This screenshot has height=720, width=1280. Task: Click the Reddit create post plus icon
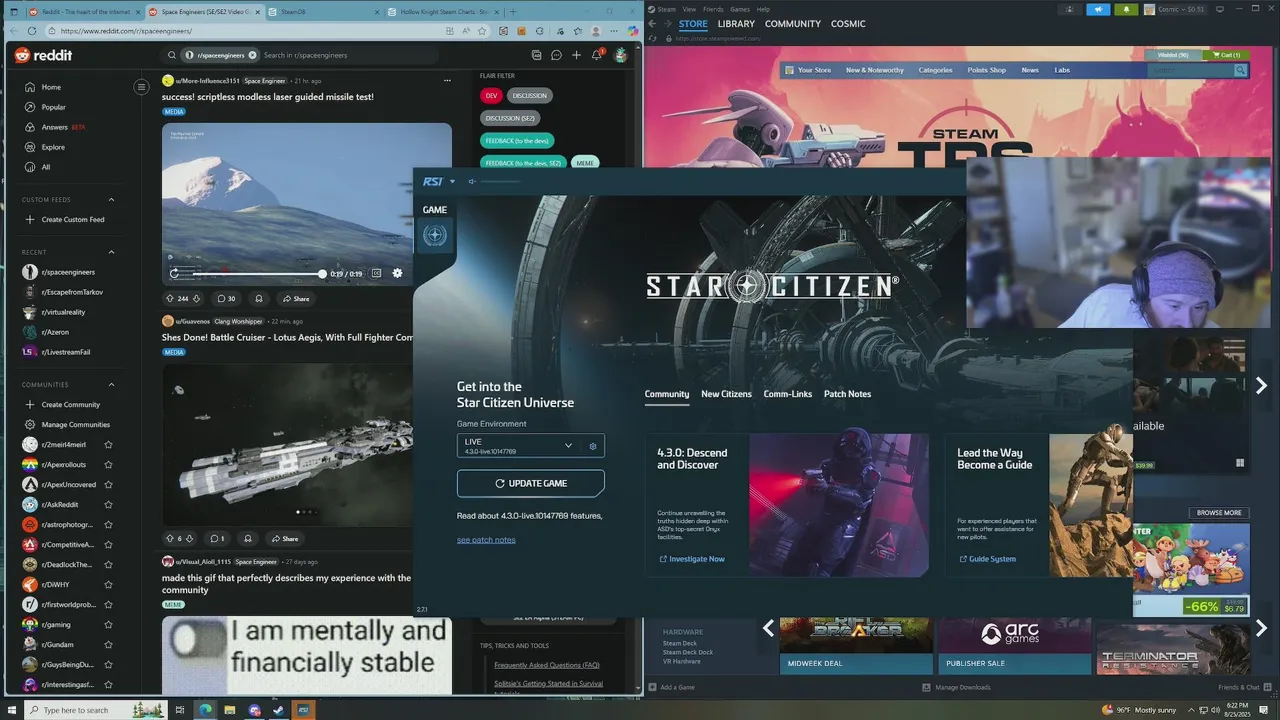576,55
